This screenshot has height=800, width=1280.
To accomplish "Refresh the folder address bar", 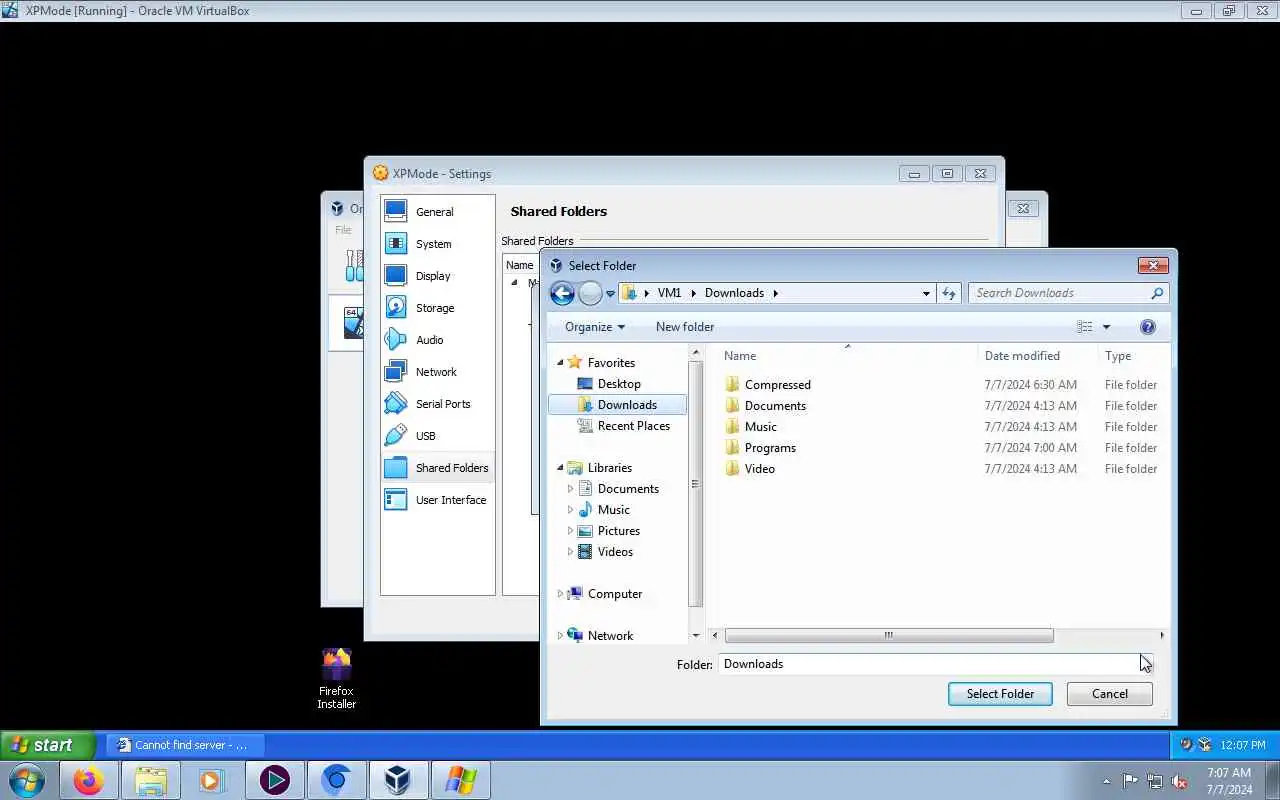I will tap(949, 293).
